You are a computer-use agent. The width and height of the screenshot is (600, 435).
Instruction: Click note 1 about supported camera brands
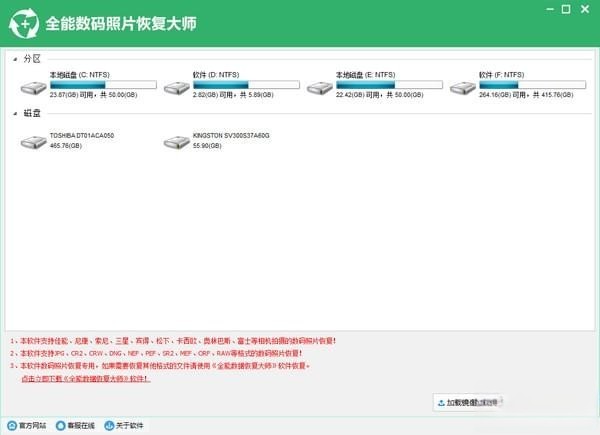(x=173, y=341)
